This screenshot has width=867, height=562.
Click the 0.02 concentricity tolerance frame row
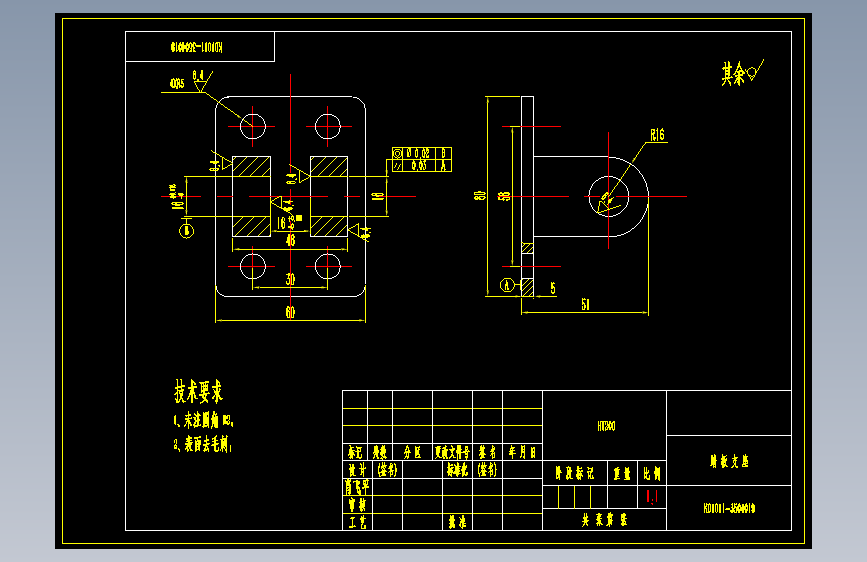pos(422,153)
